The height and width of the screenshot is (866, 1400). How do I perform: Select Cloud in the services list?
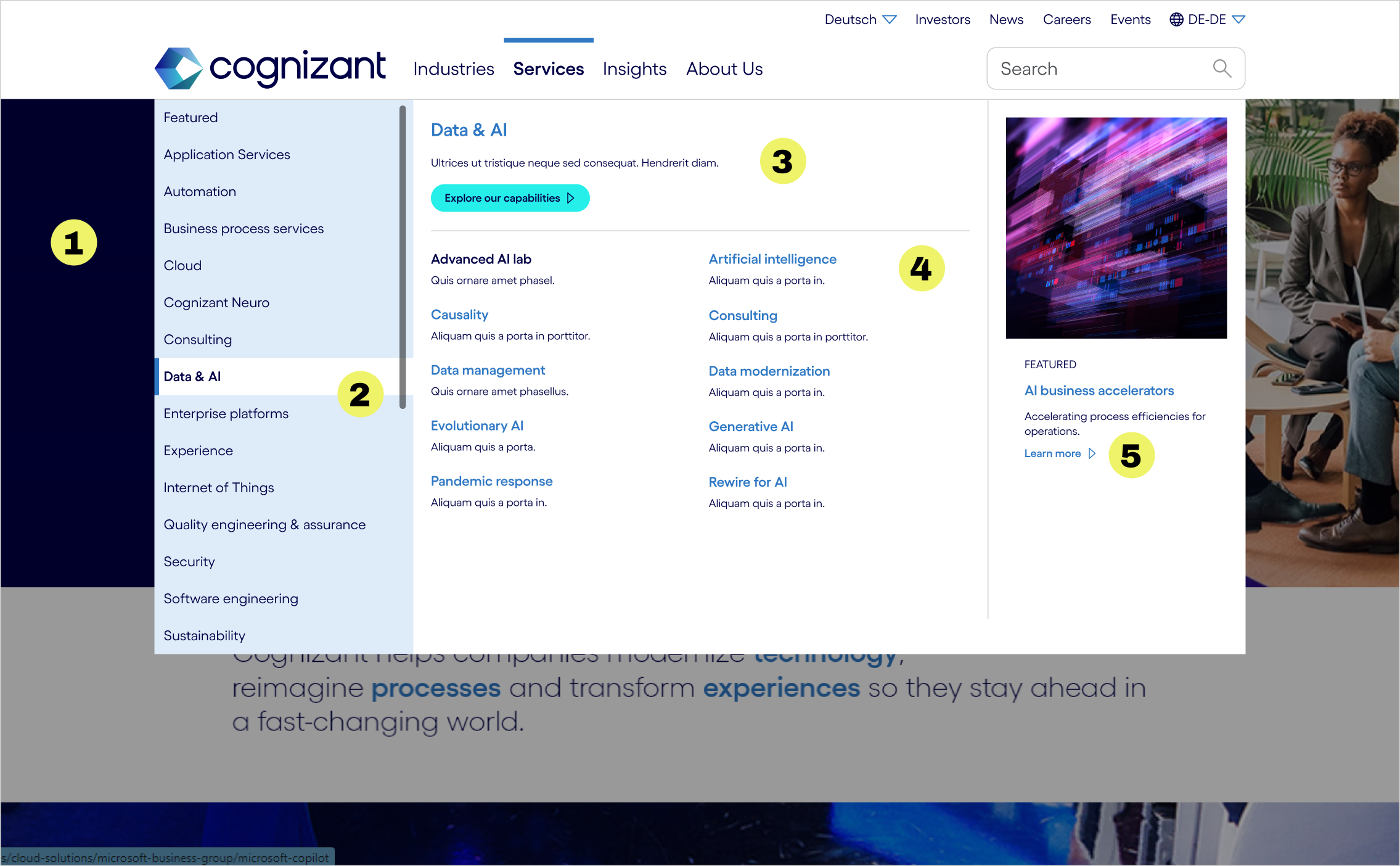pos(182,266)
